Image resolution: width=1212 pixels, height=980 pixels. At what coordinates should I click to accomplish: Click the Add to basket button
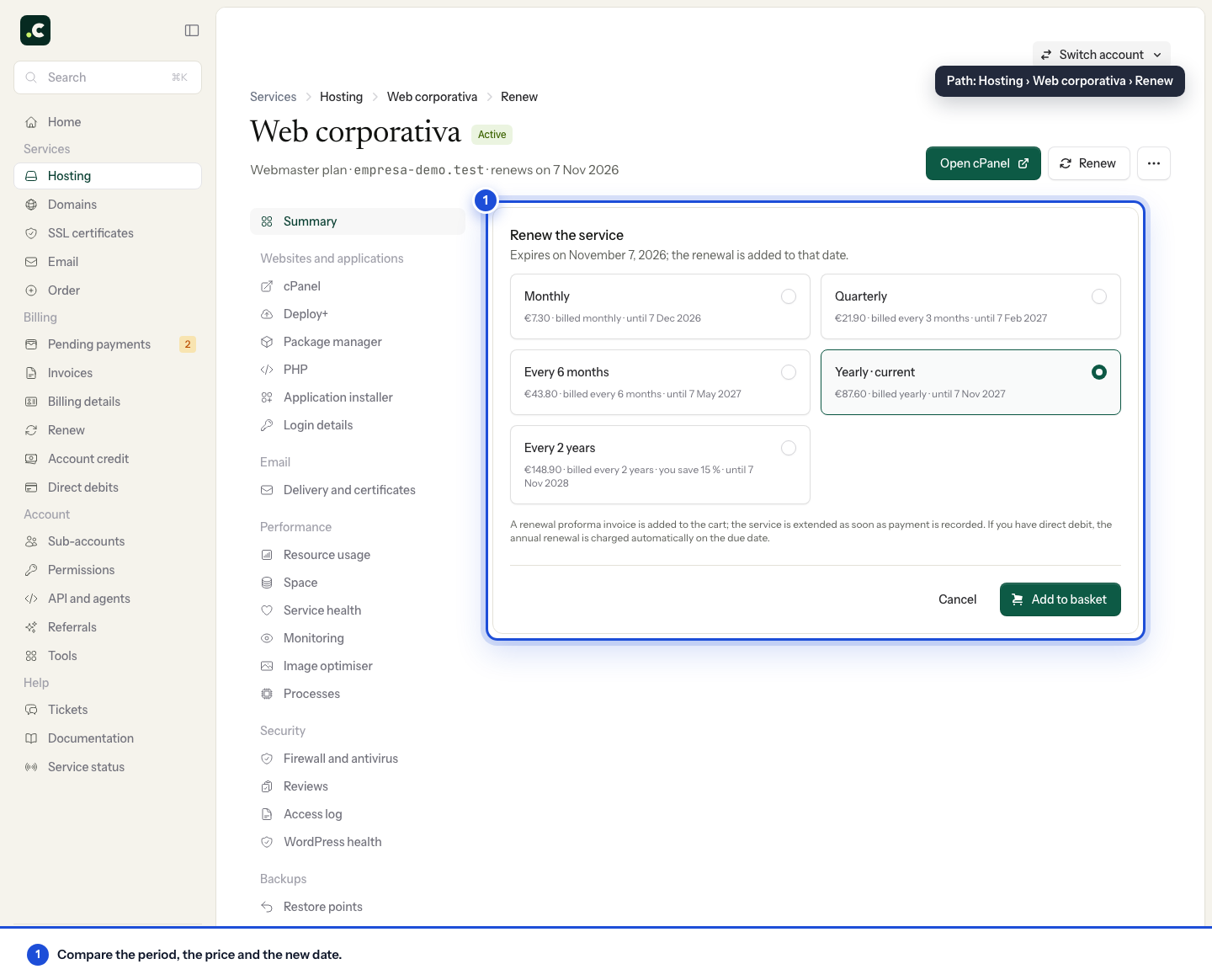pos(1060,599)
